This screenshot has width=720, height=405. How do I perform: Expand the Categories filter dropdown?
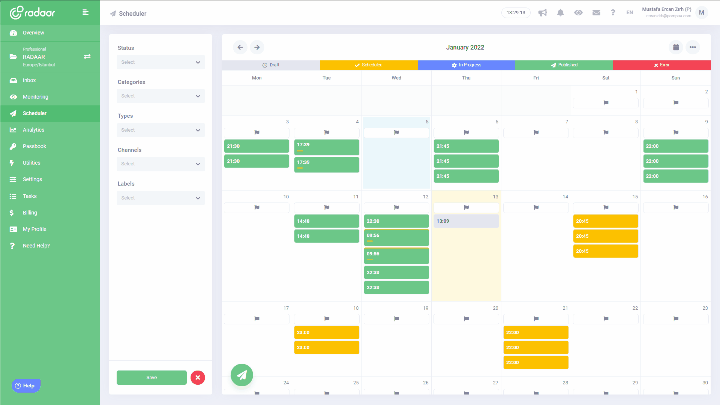click(x=161, y=96)
